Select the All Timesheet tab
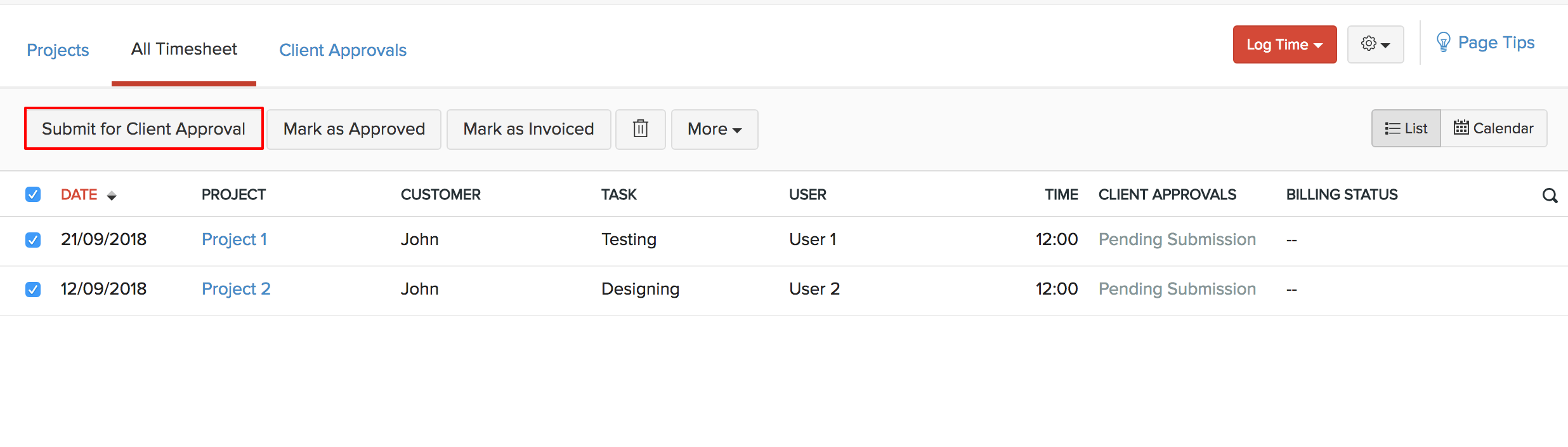The image size is (1568, 447). click(184, 49)
